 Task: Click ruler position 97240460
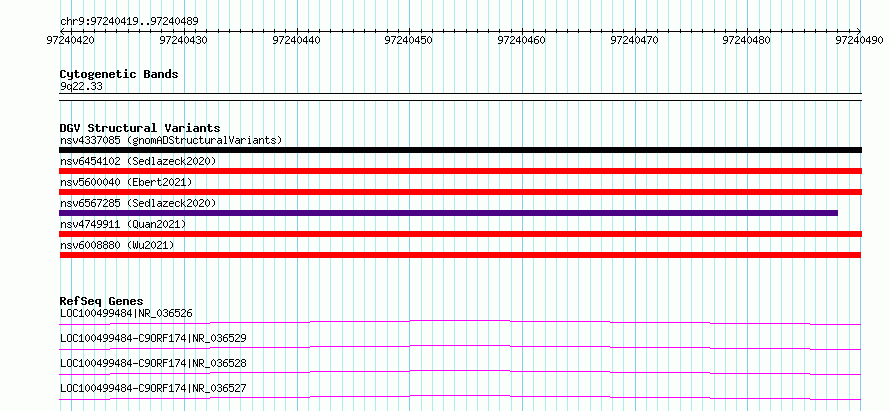click(521, 40)
